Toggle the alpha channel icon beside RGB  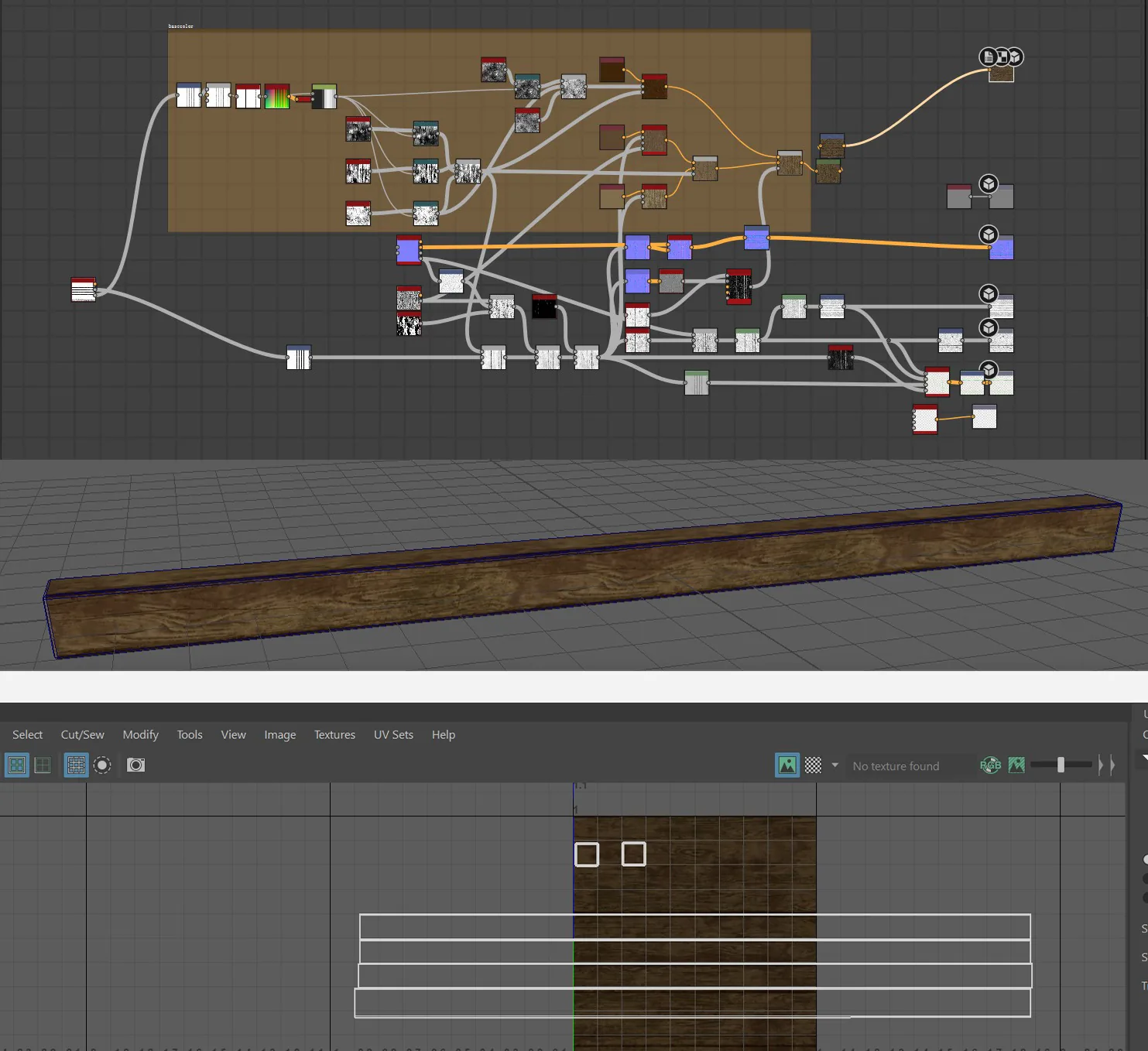(1016, 765)
